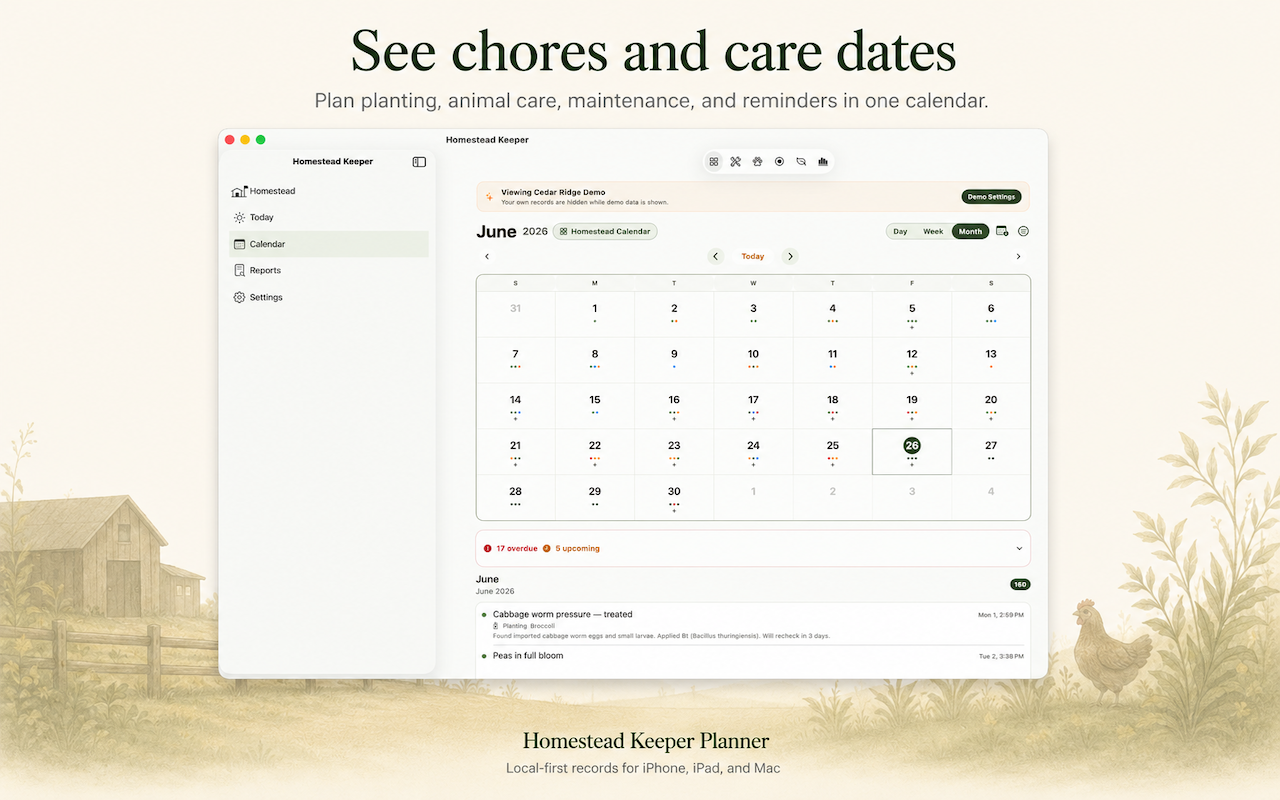Select June 1 in the calendar

[595, 314]
